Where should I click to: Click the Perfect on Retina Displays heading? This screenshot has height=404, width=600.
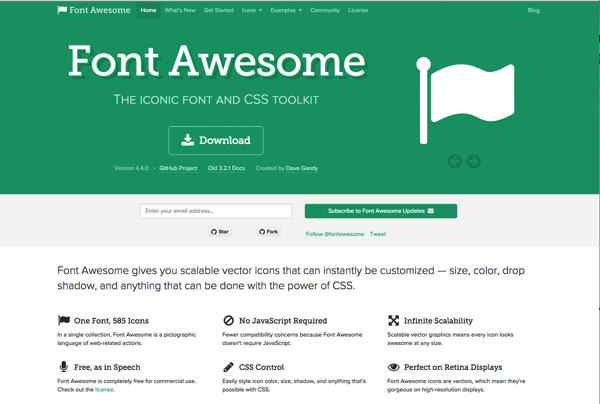coord(453,367)
